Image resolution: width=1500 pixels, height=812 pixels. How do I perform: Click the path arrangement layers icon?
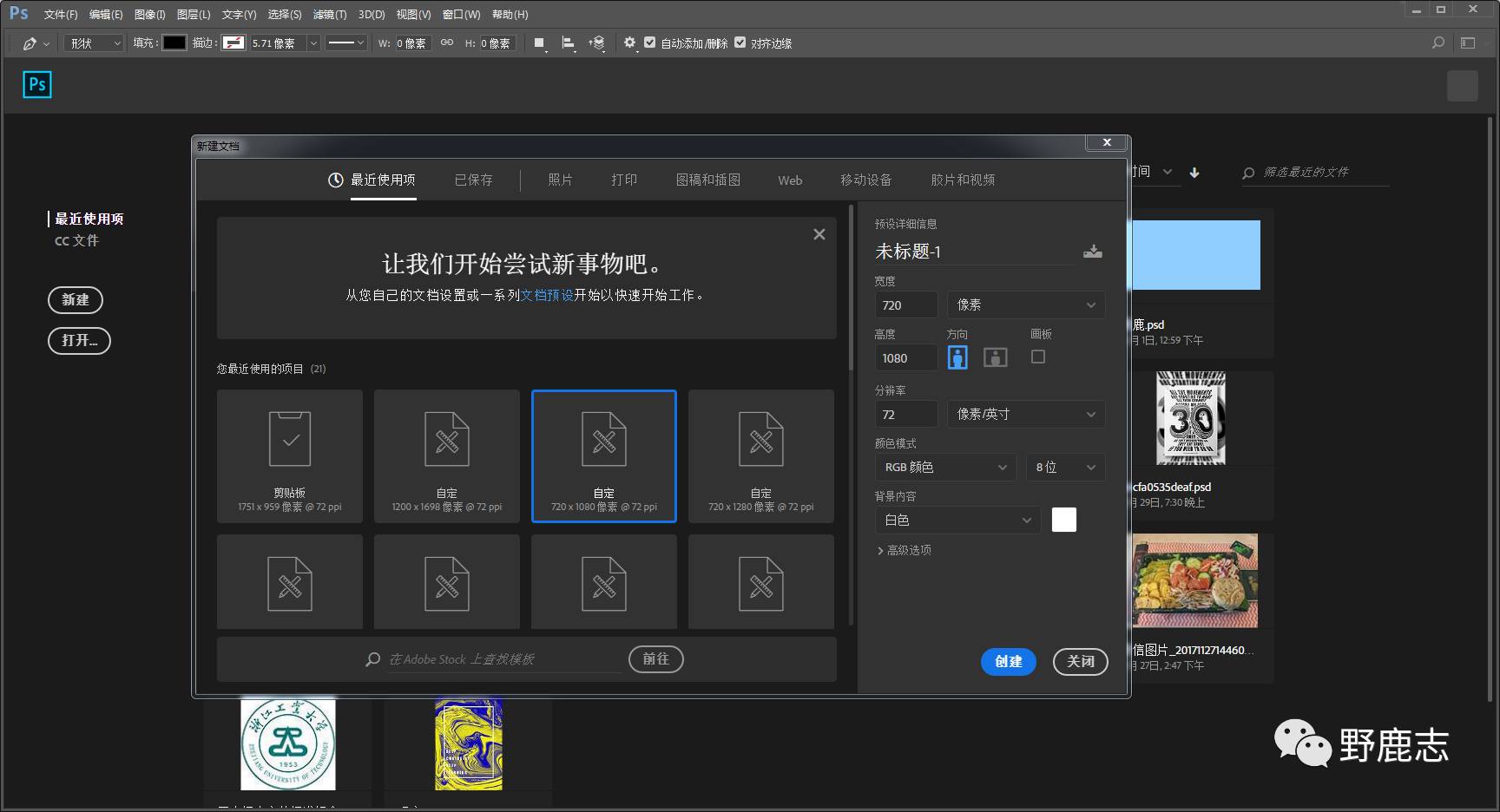point(596,43)
